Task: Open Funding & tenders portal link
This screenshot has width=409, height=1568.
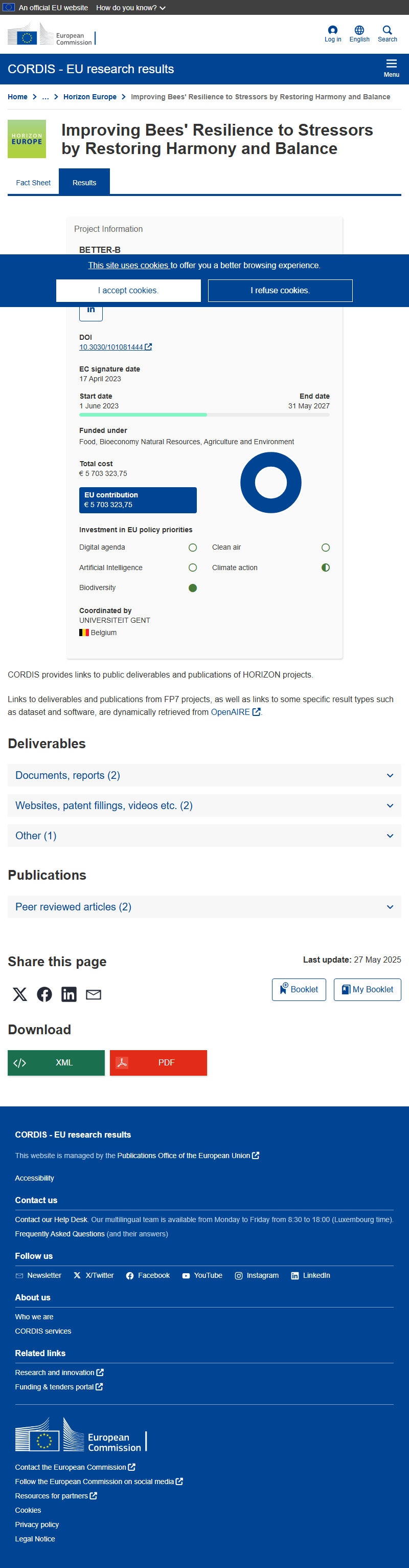Action: [59, 1387]
